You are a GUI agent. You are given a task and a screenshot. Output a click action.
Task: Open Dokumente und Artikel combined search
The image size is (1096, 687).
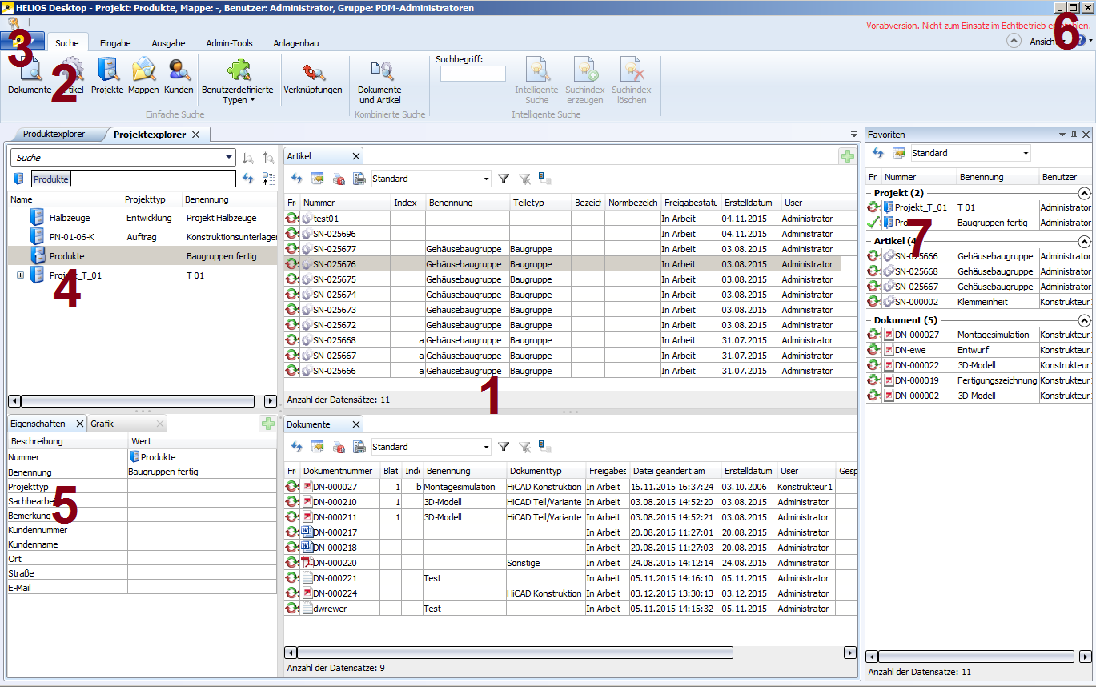379,74
